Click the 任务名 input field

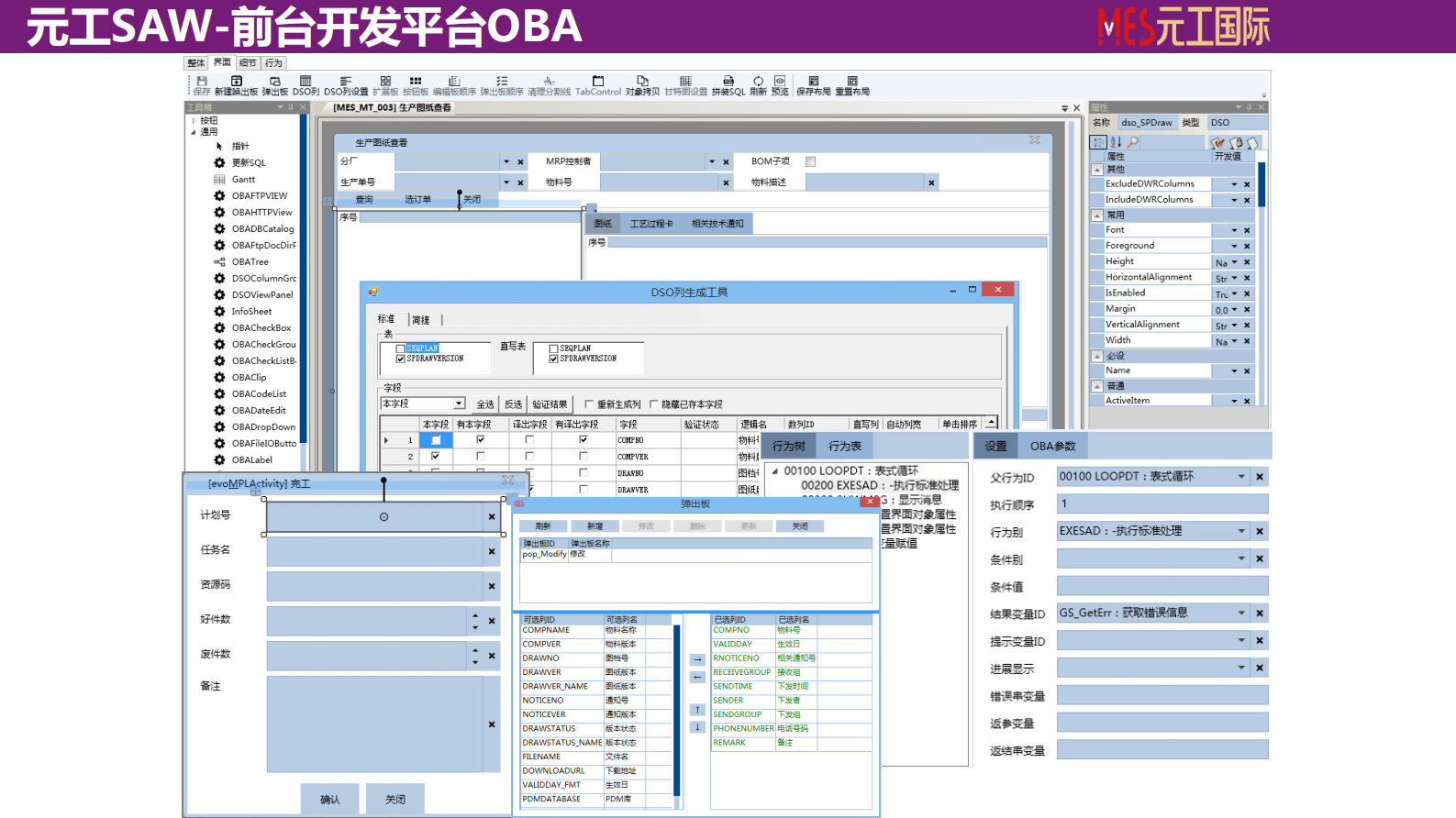374,551
